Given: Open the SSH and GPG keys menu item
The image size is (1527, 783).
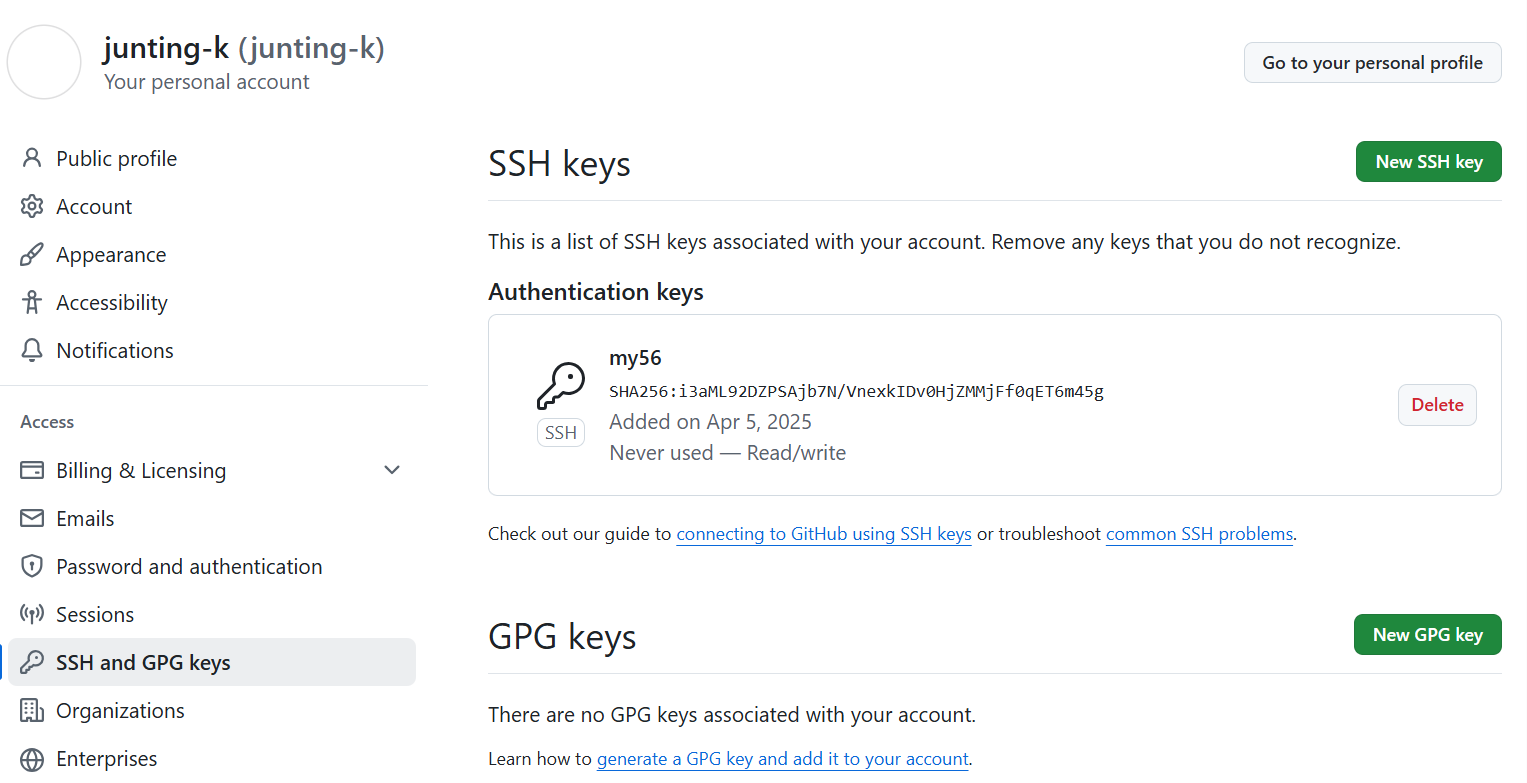Looking at the screenshot, I should click(143, 663).
